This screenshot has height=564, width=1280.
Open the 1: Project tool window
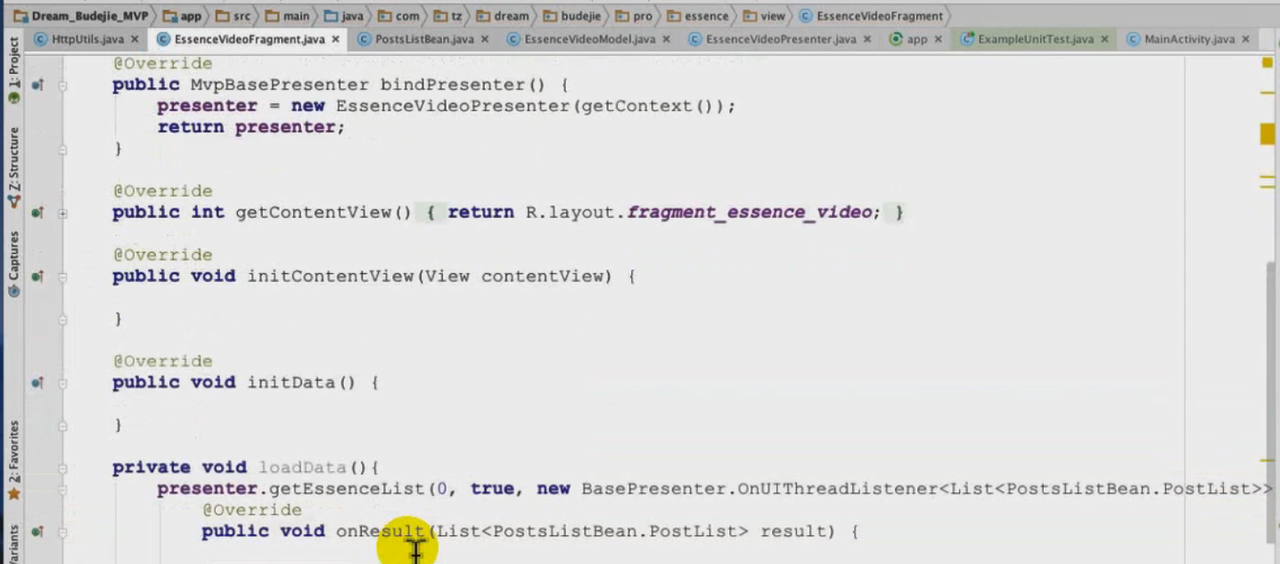14,70
